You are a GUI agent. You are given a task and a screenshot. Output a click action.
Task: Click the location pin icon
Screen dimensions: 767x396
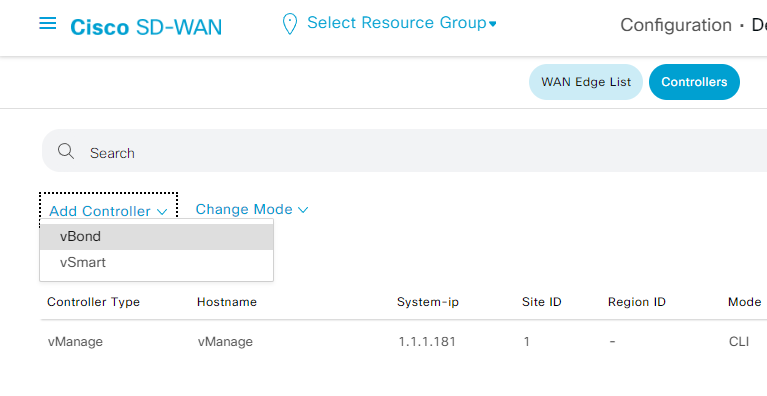290,24
